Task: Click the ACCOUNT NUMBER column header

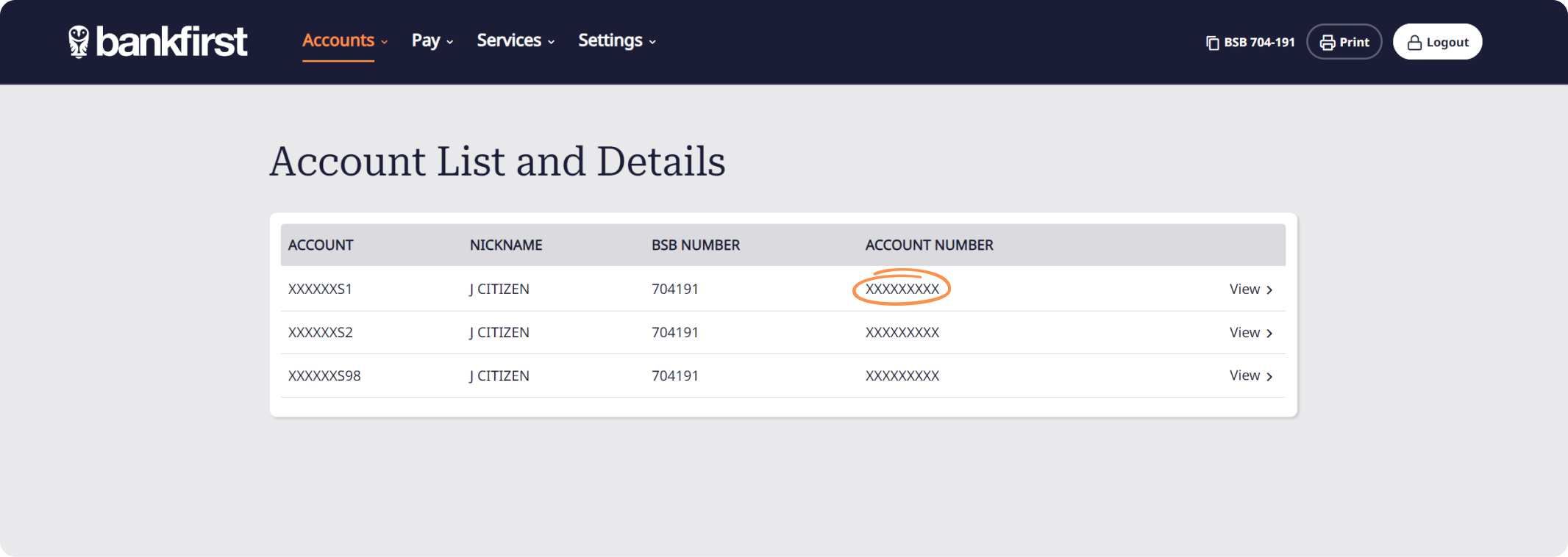Action: (x=929, y=245)
